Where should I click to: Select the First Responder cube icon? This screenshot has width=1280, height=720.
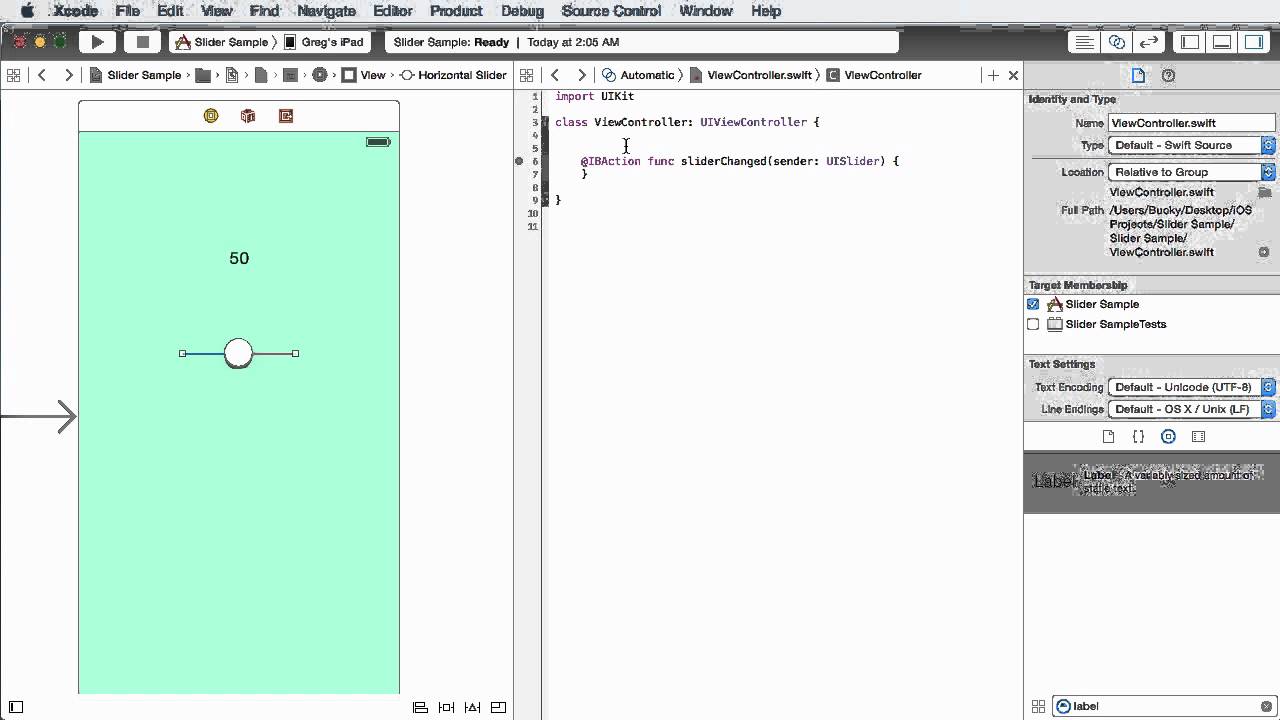[248, 116]
